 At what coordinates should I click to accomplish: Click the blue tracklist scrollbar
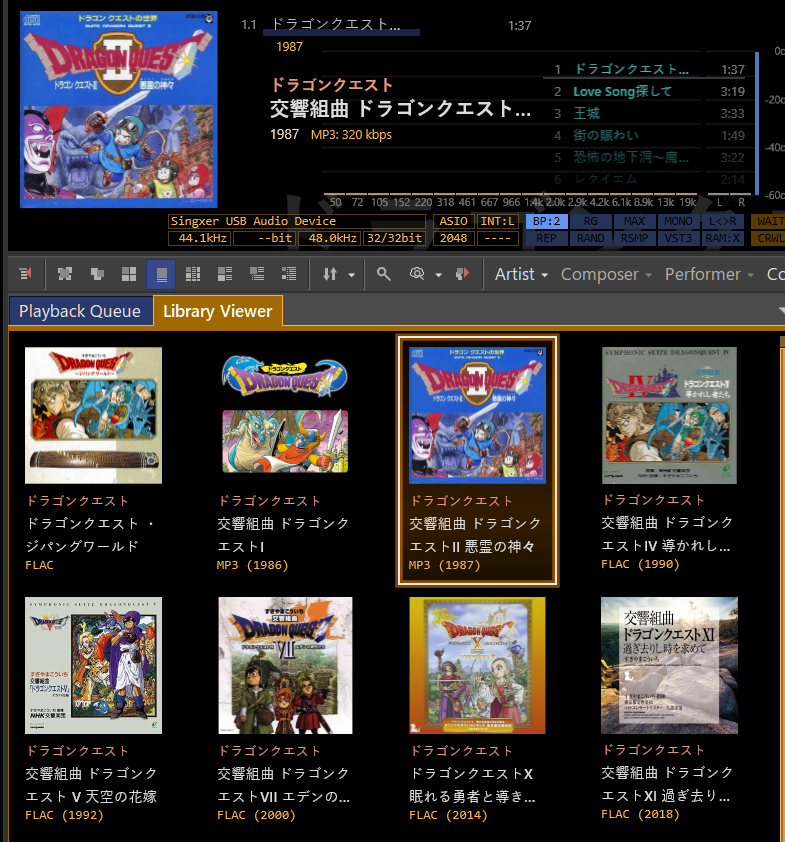757,123
